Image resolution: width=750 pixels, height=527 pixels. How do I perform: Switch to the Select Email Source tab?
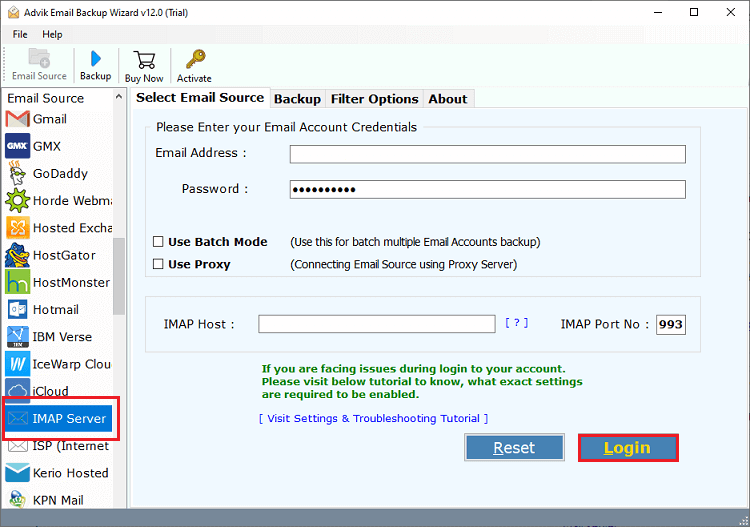coord(200,98)
